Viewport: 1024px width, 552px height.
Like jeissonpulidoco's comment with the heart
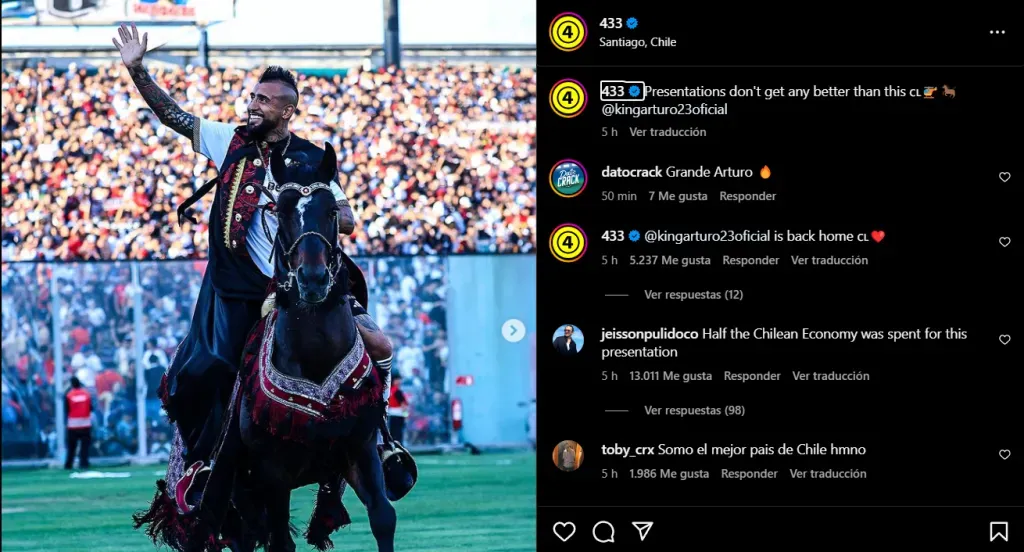click(x=1004, y=340)
